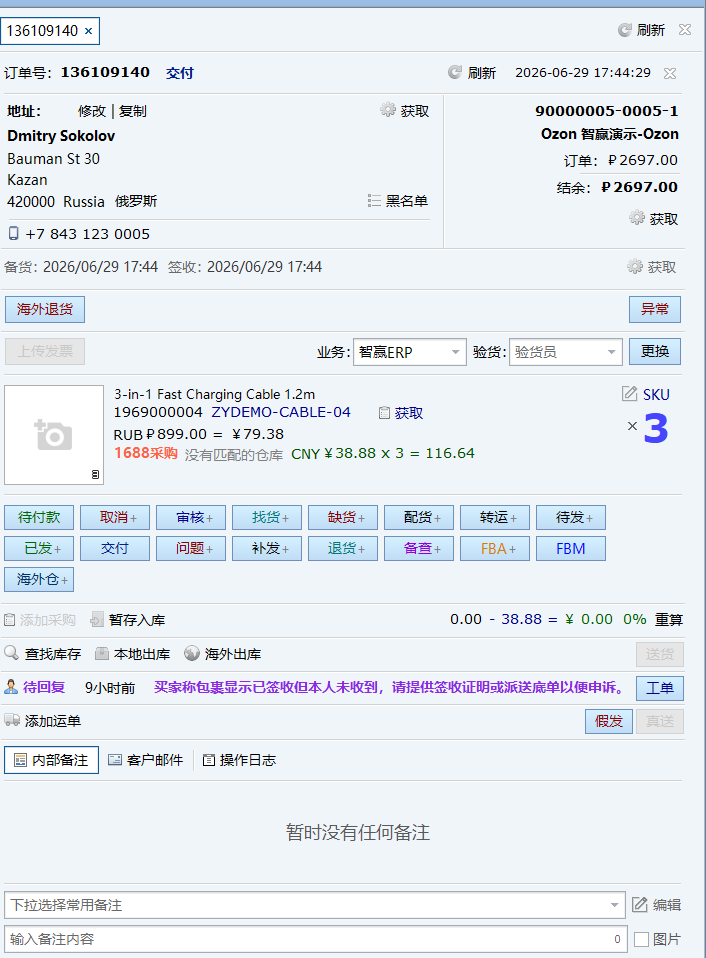Screen dimensions: 706x958
Task: Click the 退货+ status button
Action: click(x=343, y=549)
